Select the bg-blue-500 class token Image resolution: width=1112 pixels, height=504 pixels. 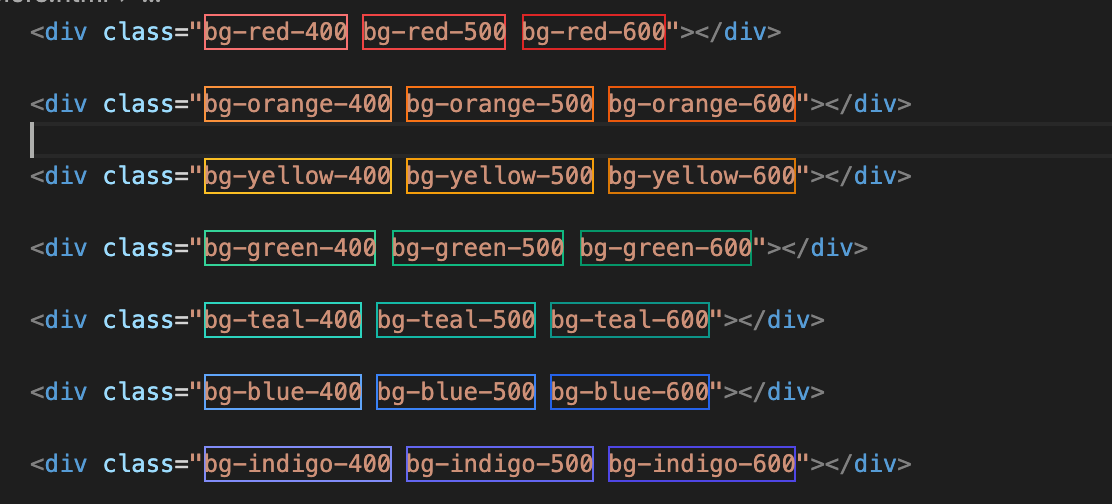pos(456,392)
